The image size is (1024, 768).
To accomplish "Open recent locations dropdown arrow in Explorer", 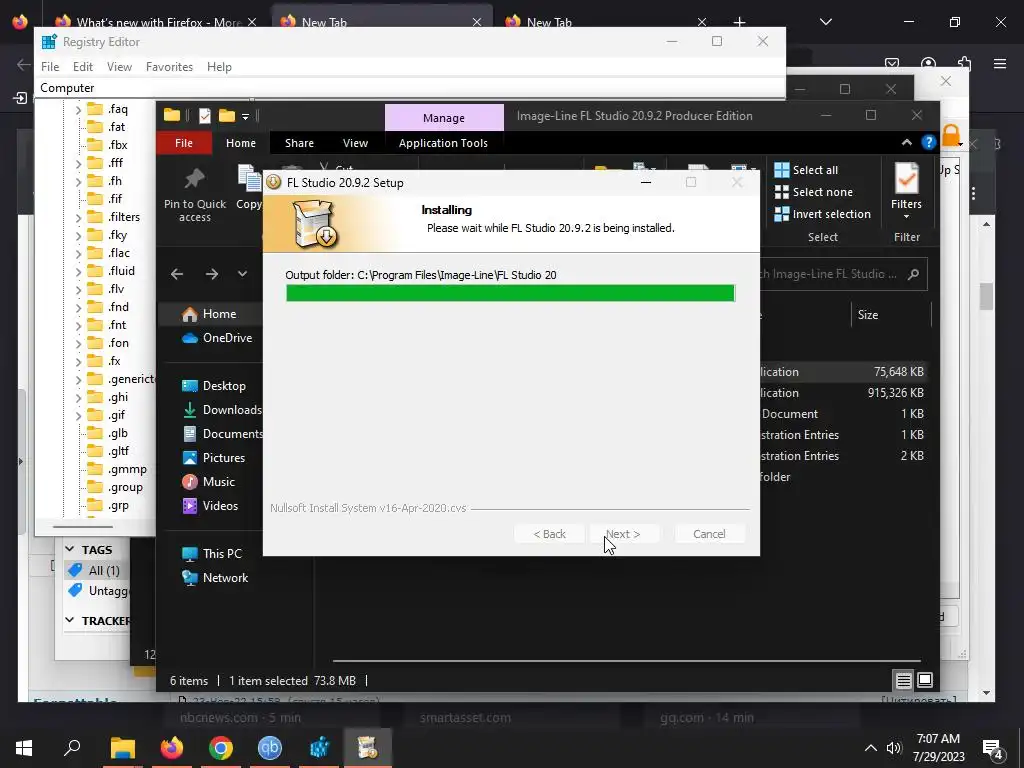I will click(242, 274).
